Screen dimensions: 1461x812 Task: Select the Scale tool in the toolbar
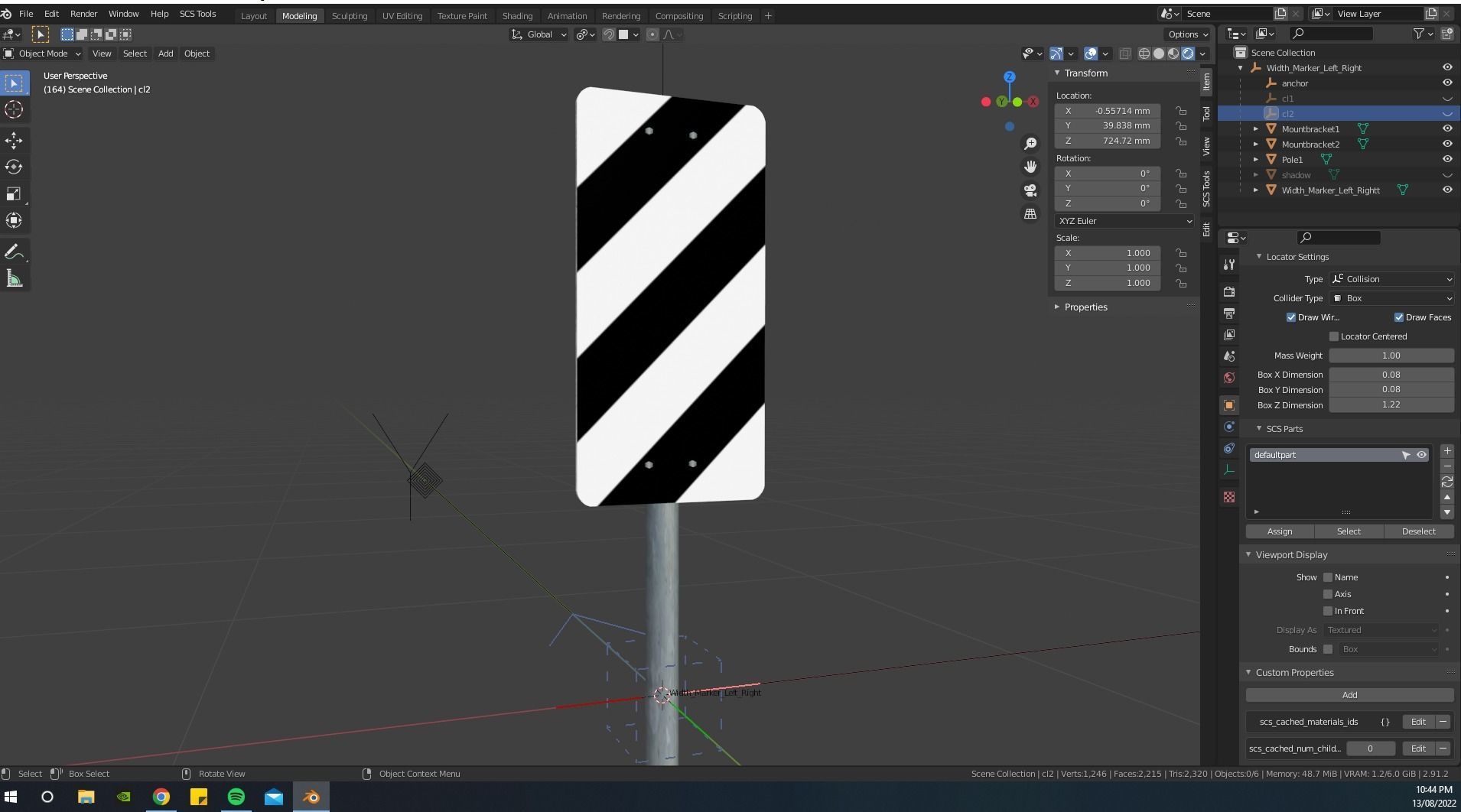pos(14,193)
